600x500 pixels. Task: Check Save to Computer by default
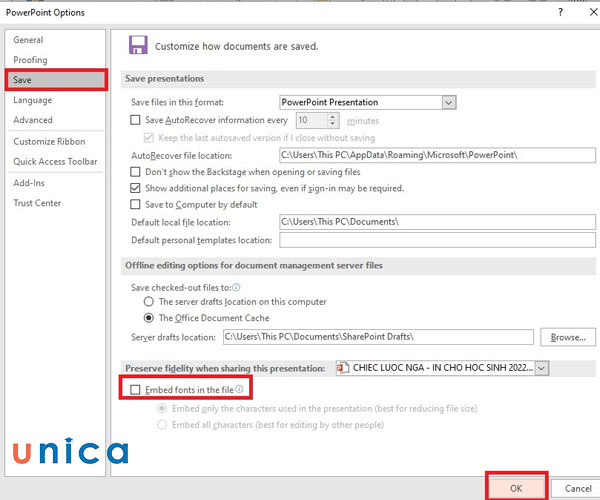[x=135, y=204]
